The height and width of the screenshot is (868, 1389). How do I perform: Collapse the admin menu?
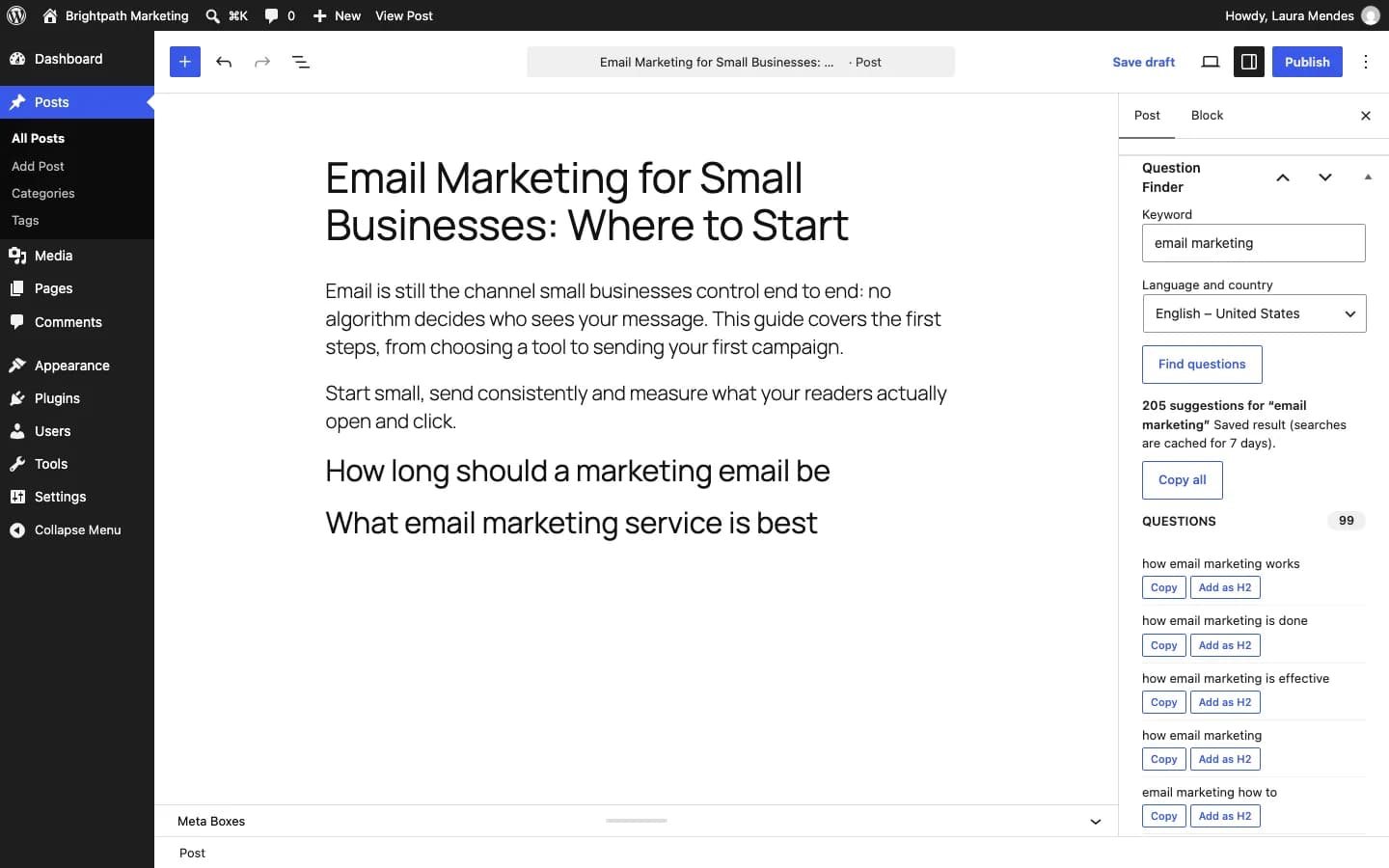pos(77,529)
